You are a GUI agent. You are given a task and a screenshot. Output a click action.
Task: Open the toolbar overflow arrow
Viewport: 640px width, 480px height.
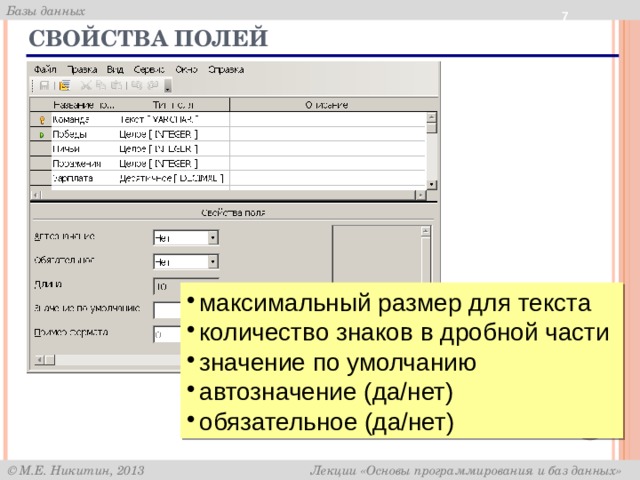click(168, 86)
